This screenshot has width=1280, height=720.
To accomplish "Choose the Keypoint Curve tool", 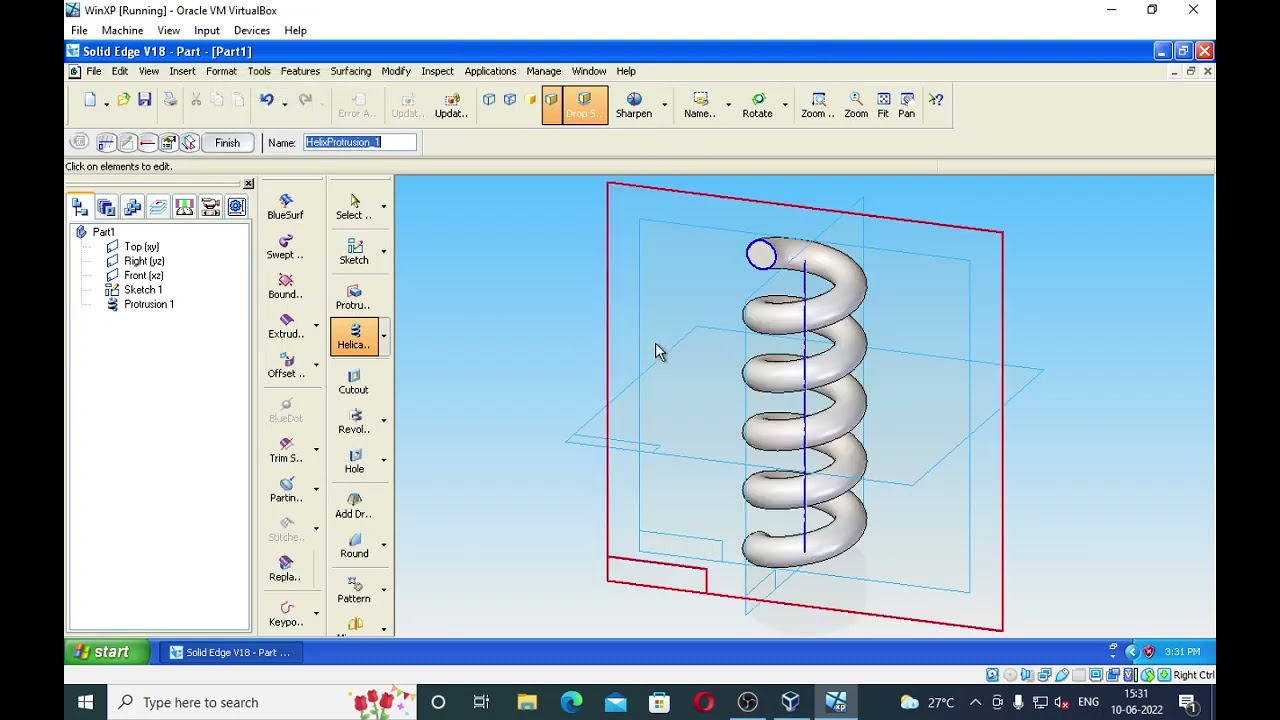I will (x=285, y=614).
